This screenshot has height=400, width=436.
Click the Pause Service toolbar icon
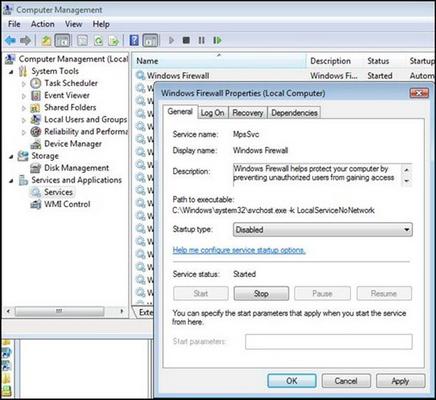[x=201, y=41]
